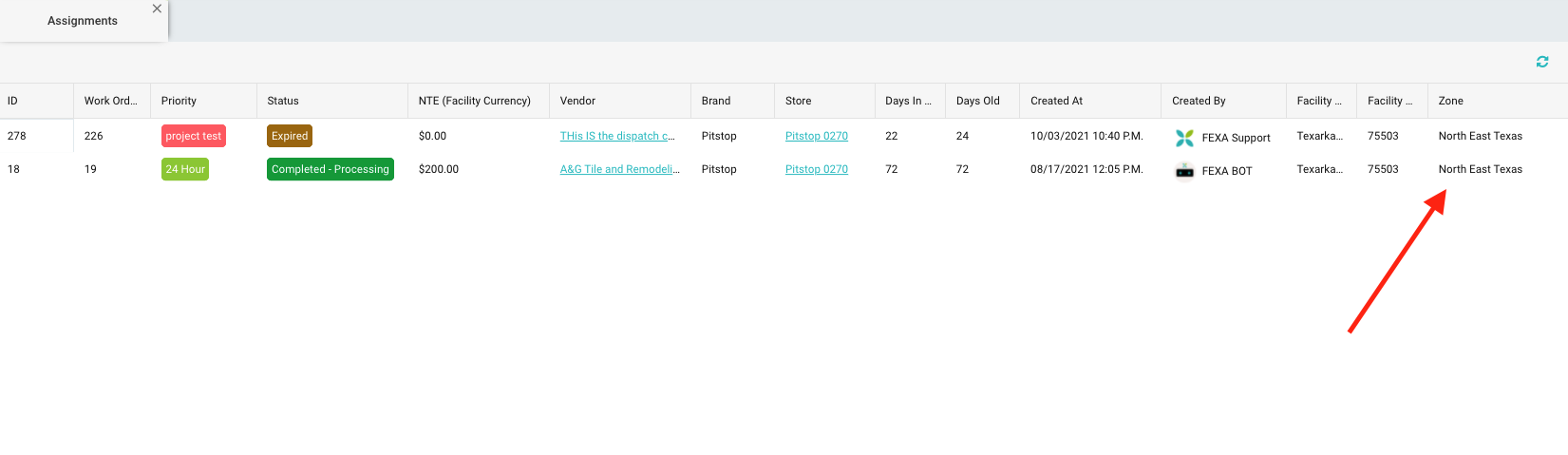Open Pitstop 0270 store link in second row
Screen dimensions: 1568x455
816,169
